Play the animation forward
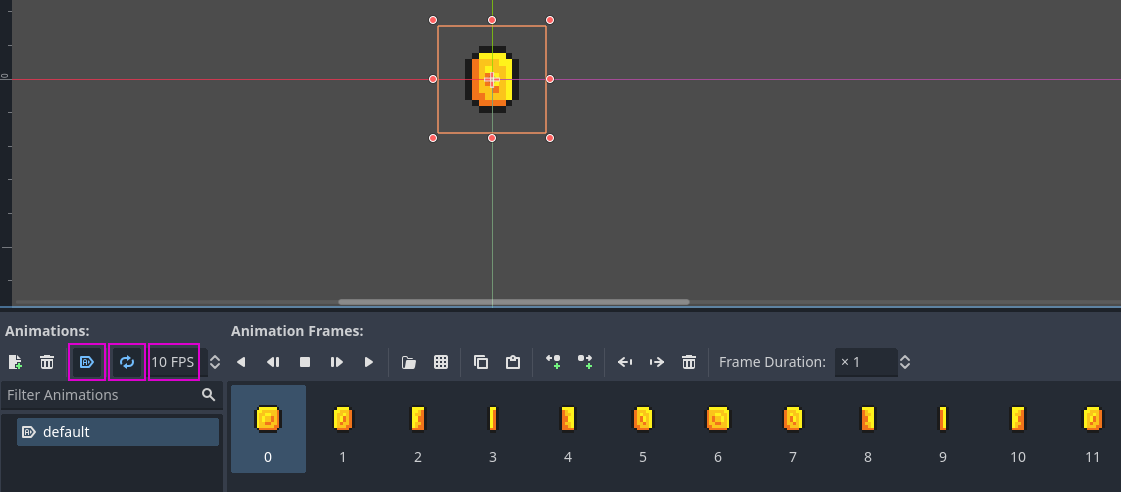Viewport: 1121px width, 492px height. click(369, 362)
